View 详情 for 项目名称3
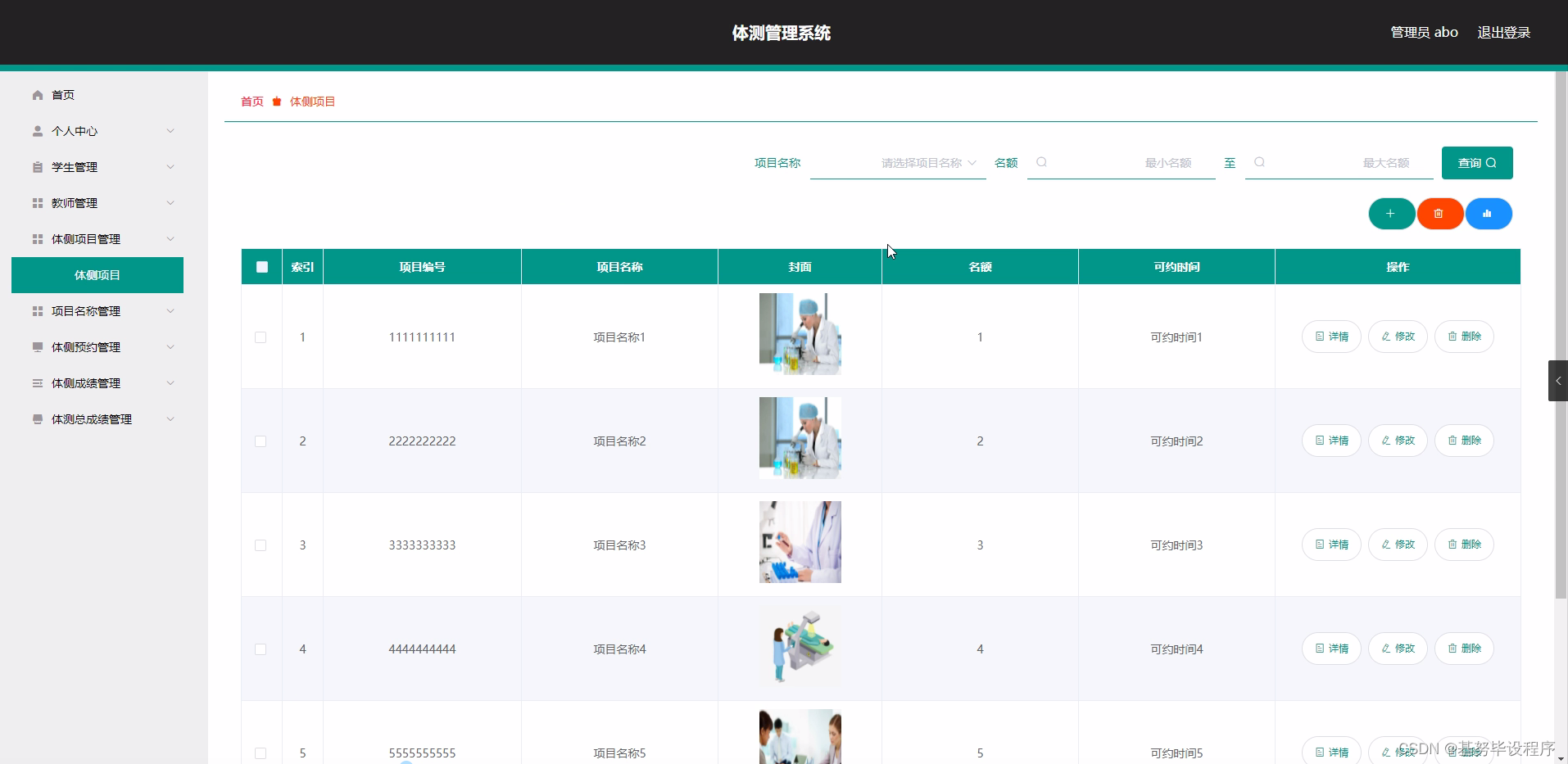Screen dimensions: 1568x764 pyautogui.click(x=1331, y=545)
